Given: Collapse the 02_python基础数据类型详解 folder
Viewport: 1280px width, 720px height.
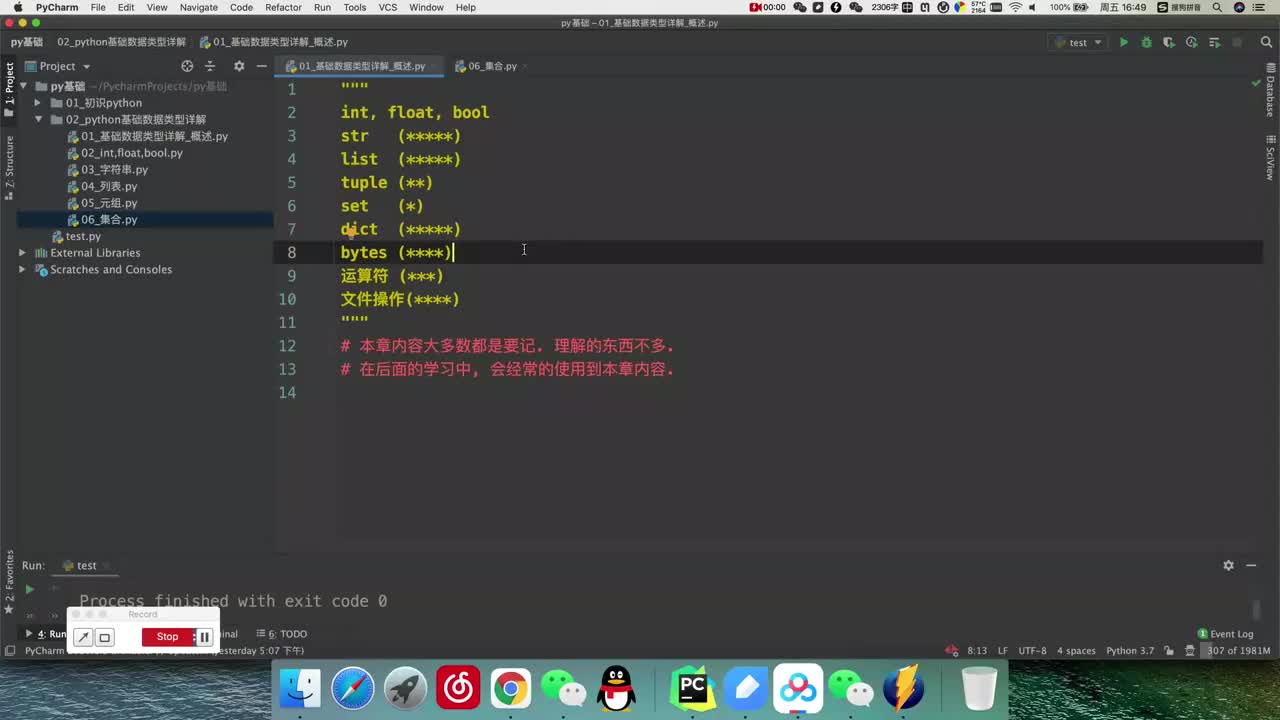Looking at the screenshot, I should tap(38, 120).
